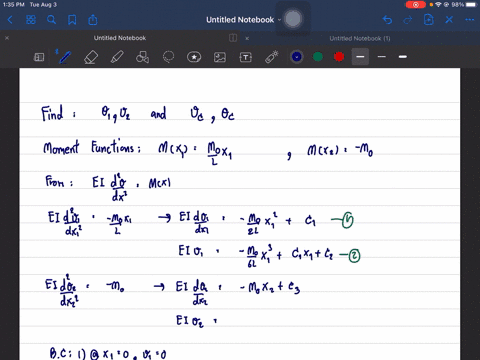Select the highlighted first stroke thickness
480x360 pixels.
(360, 57)
